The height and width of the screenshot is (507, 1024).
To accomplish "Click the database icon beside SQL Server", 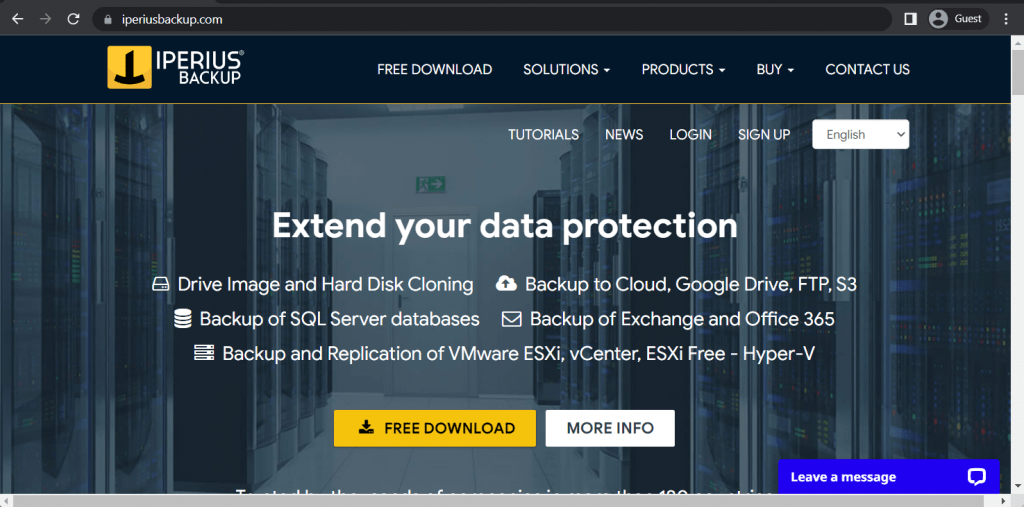I will click(x=183, y=319).
